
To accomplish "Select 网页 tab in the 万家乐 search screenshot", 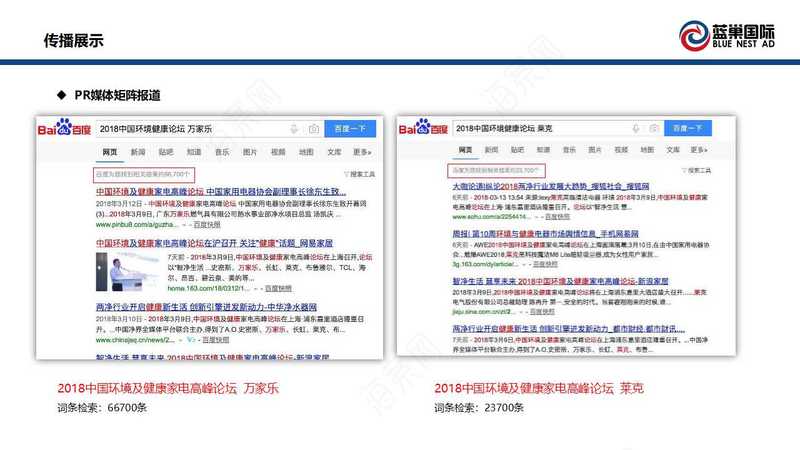I will click(110, 152).
